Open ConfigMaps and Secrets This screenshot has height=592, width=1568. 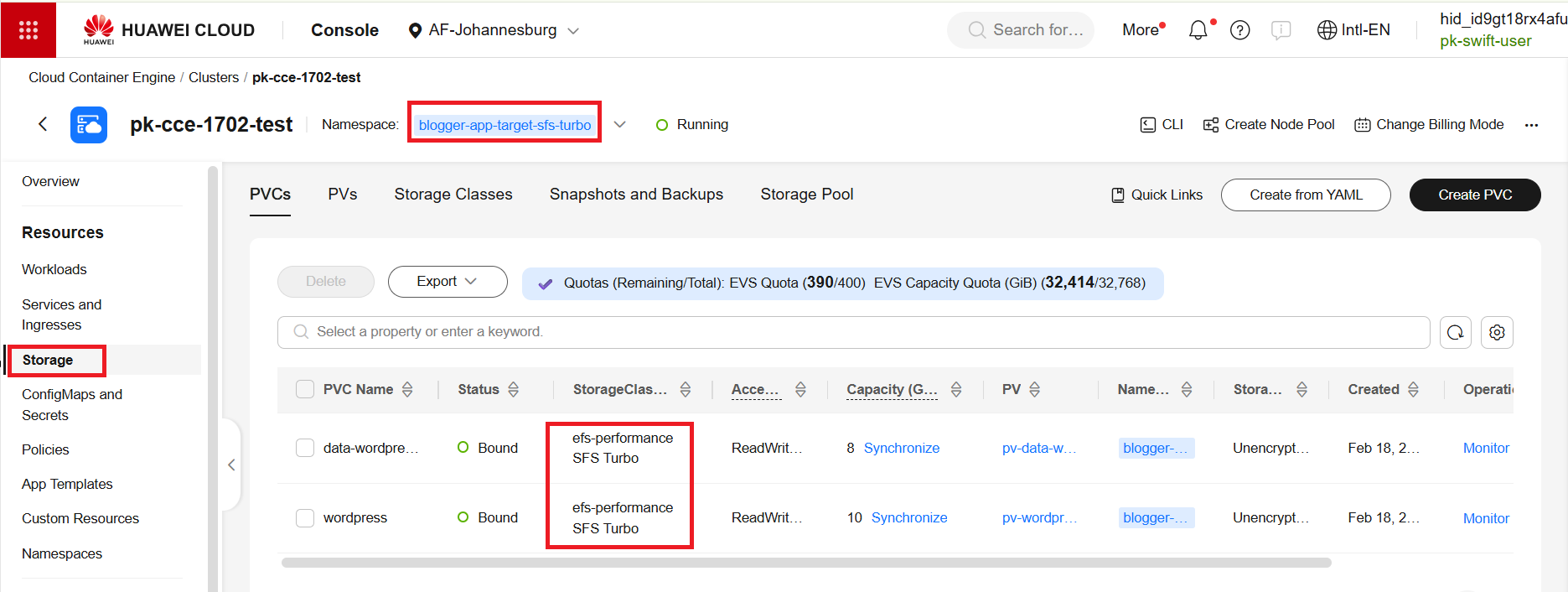[x=72, y=405]
